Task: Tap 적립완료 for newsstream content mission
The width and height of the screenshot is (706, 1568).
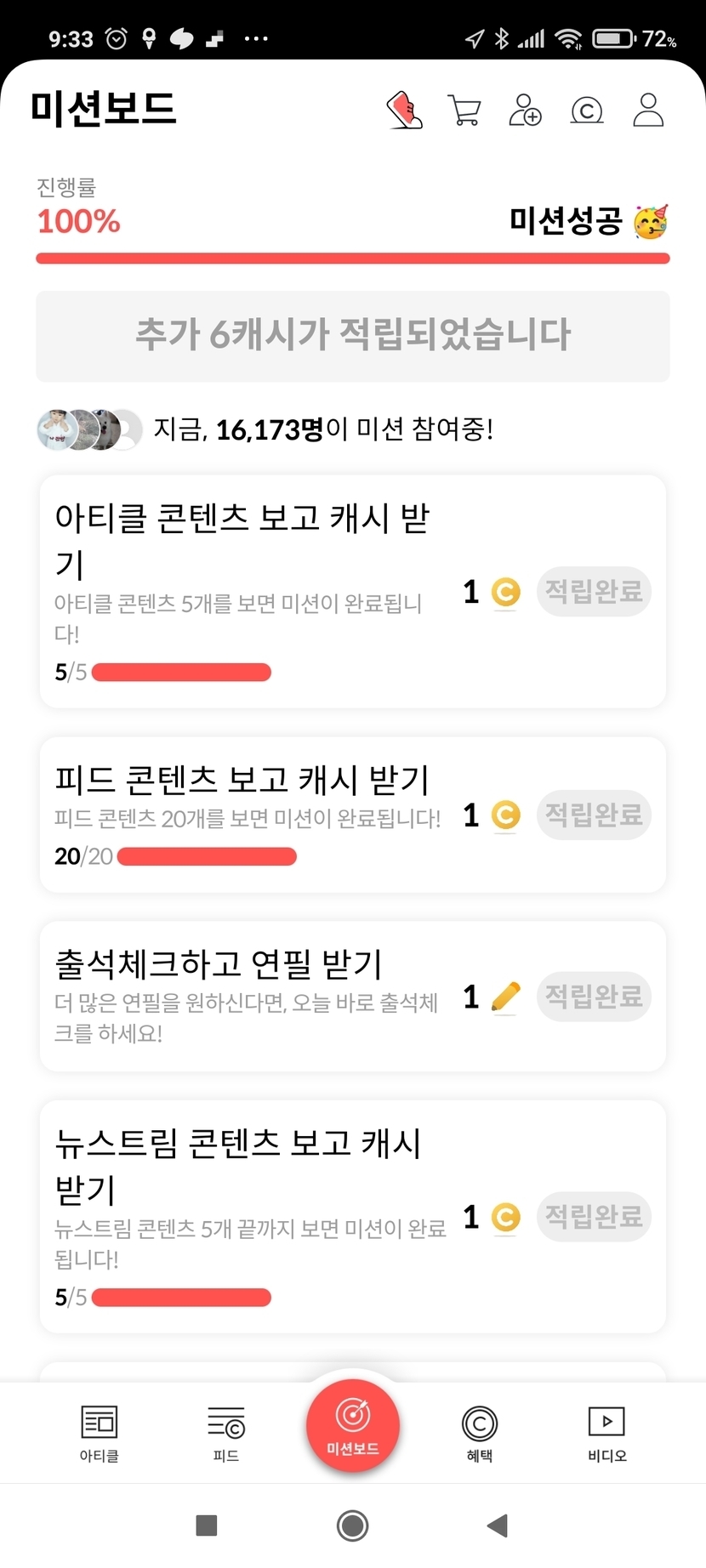Action: (x=594, y=1217)
